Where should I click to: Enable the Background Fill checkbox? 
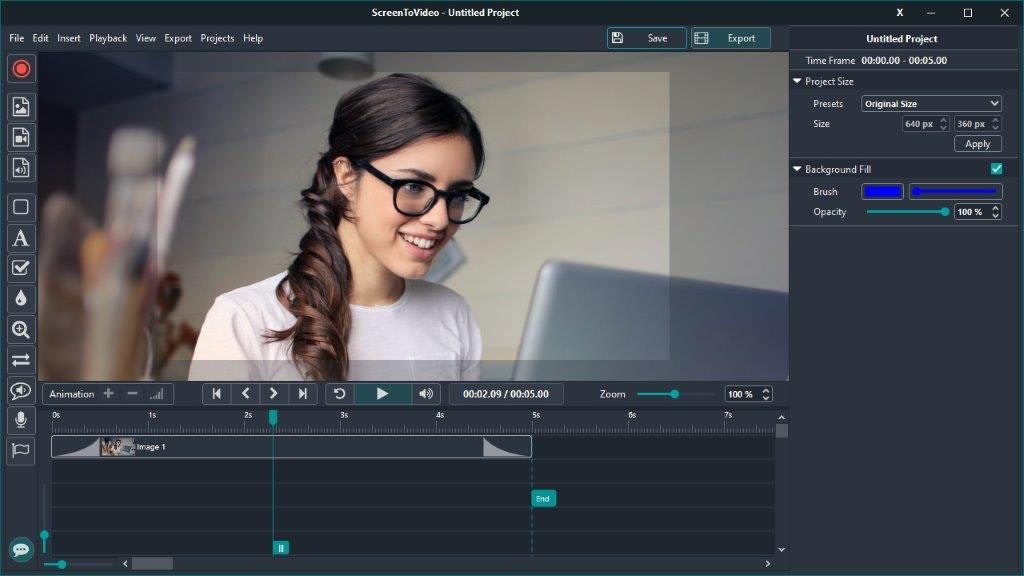pyautogui.click(x=995, y=169)
